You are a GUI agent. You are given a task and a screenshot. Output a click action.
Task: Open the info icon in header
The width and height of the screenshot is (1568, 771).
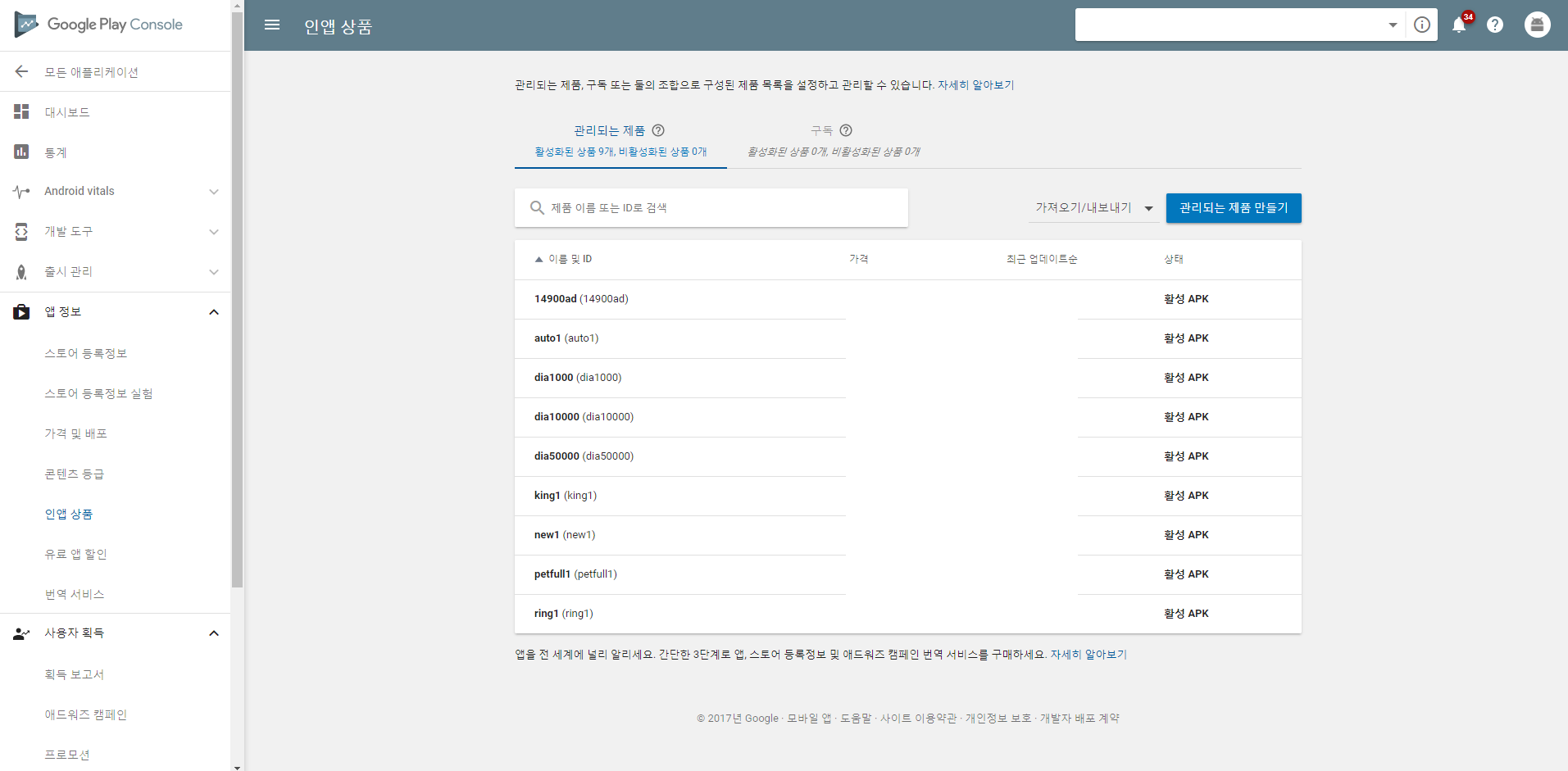1422,25
